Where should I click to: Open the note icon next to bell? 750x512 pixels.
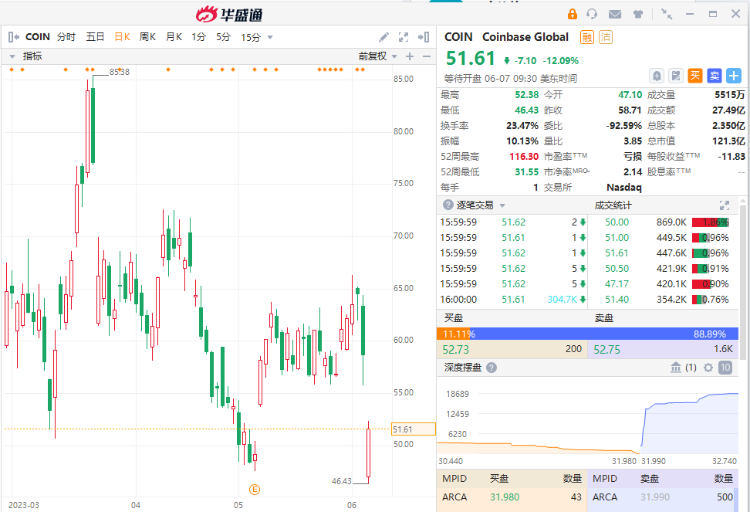(676, 76)
